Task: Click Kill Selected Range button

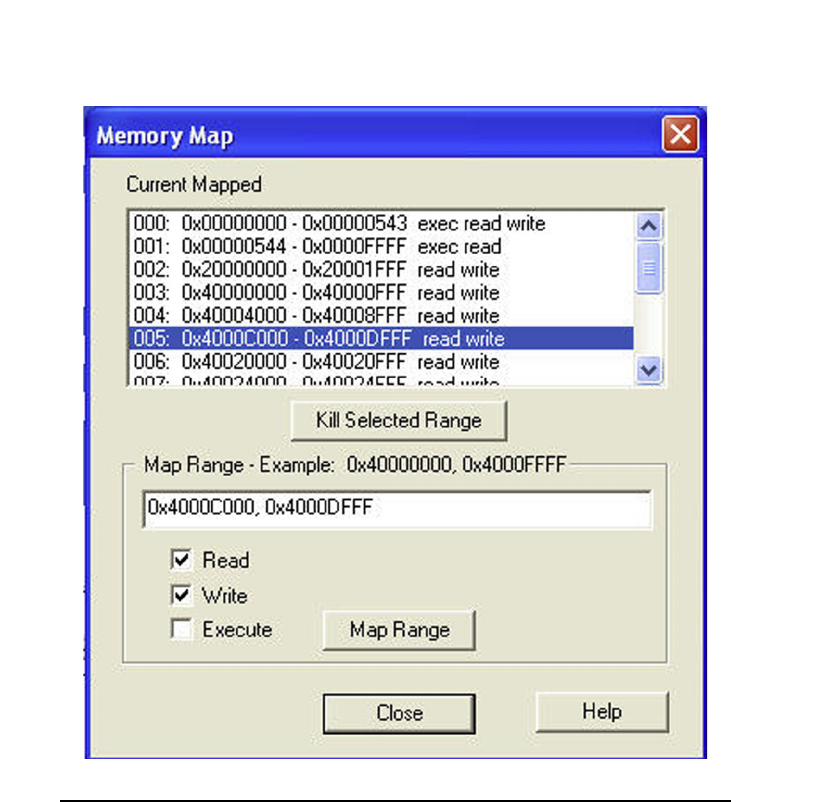Action: (x=398, y=421)
